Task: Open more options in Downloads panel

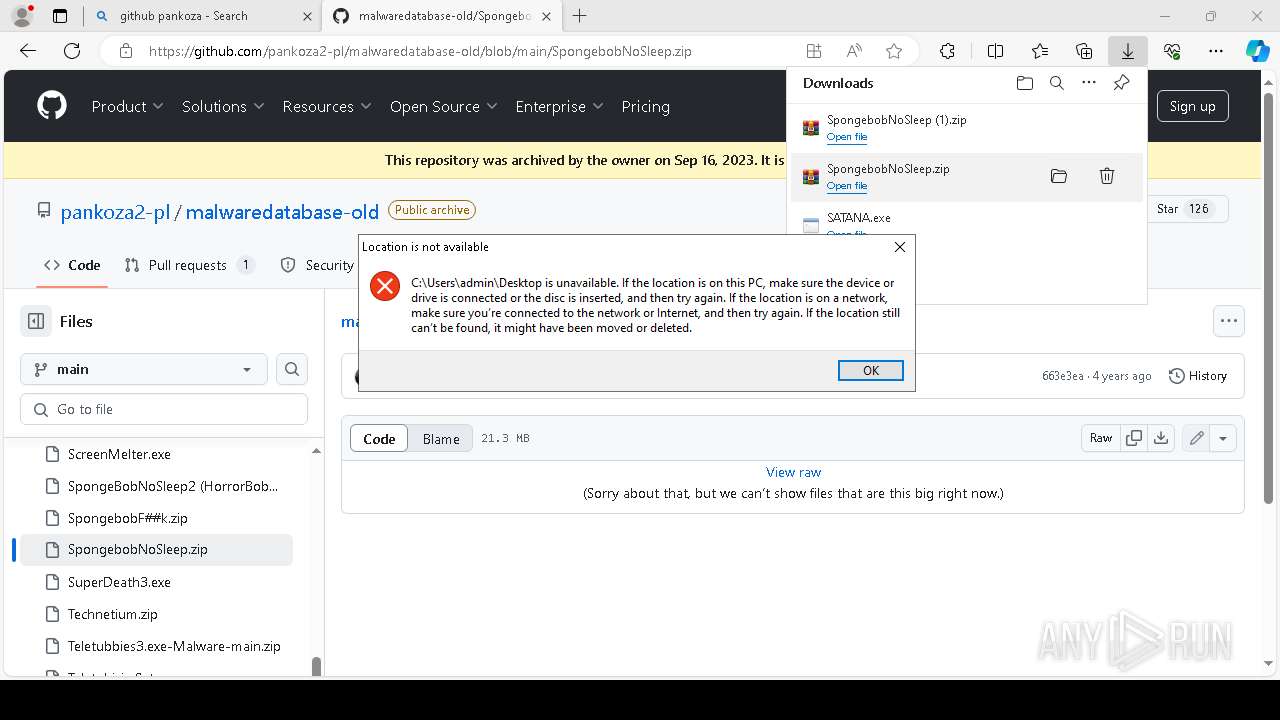Action: tap(1088, 83)
